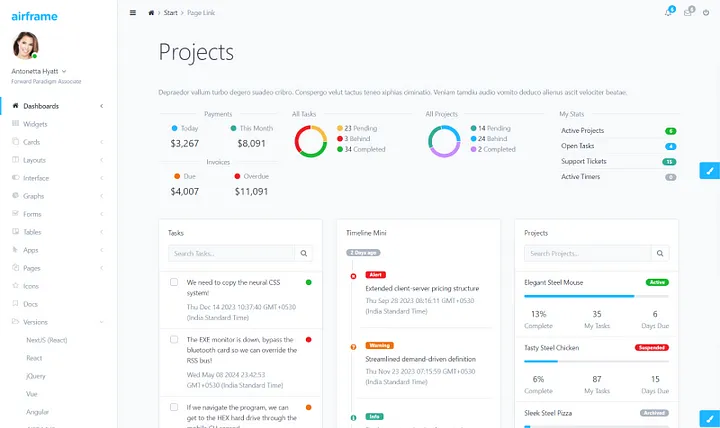Collapse the Dashboards menu chevron
The height and width of the screenshot is (428, 720).
[x=101, y=106]
